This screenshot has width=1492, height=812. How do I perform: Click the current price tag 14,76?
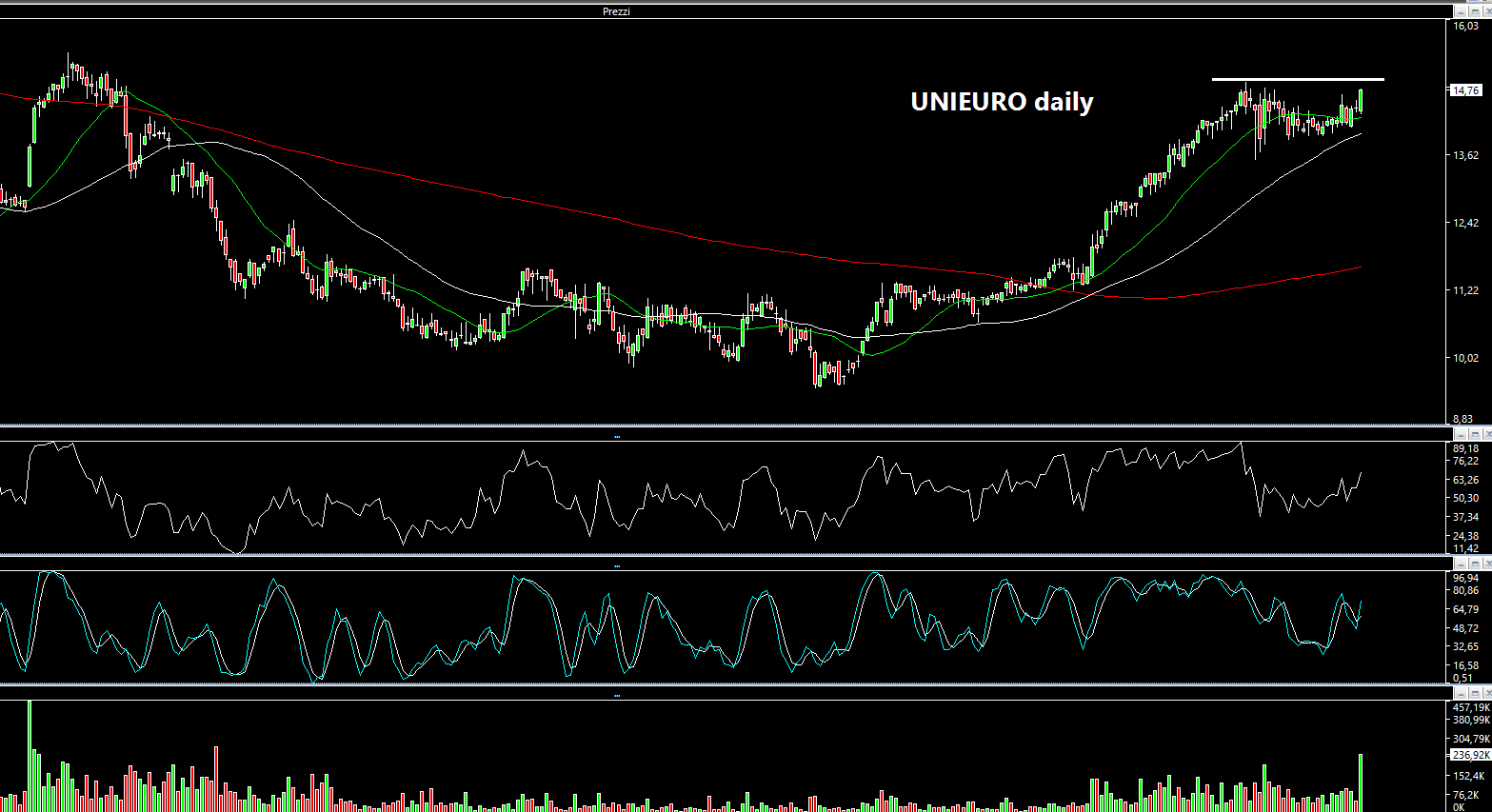(x=1465, y=90)
